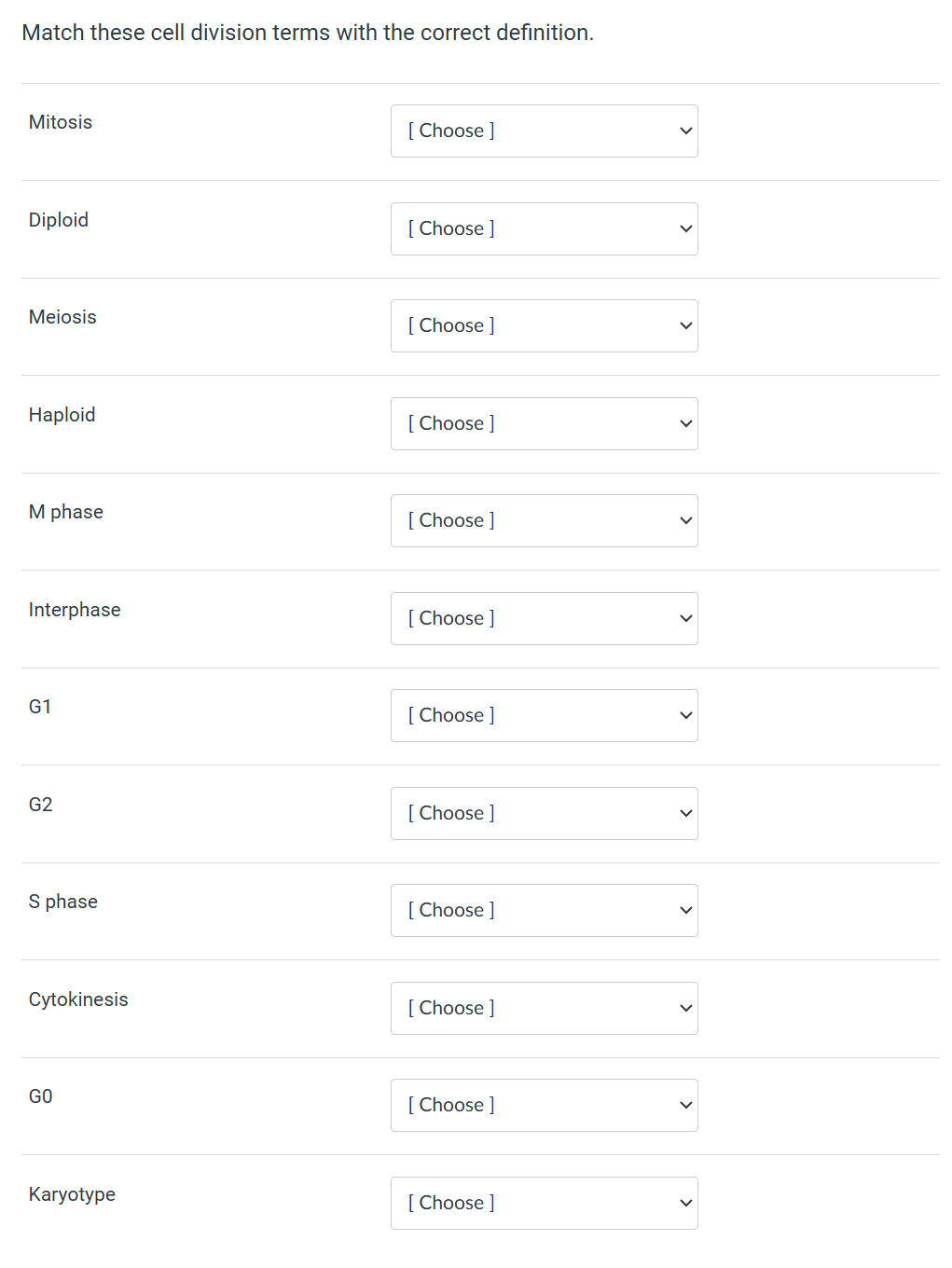Select the Haploid term label
Viewport: 952px width, 1268px height.
point(62,415)
